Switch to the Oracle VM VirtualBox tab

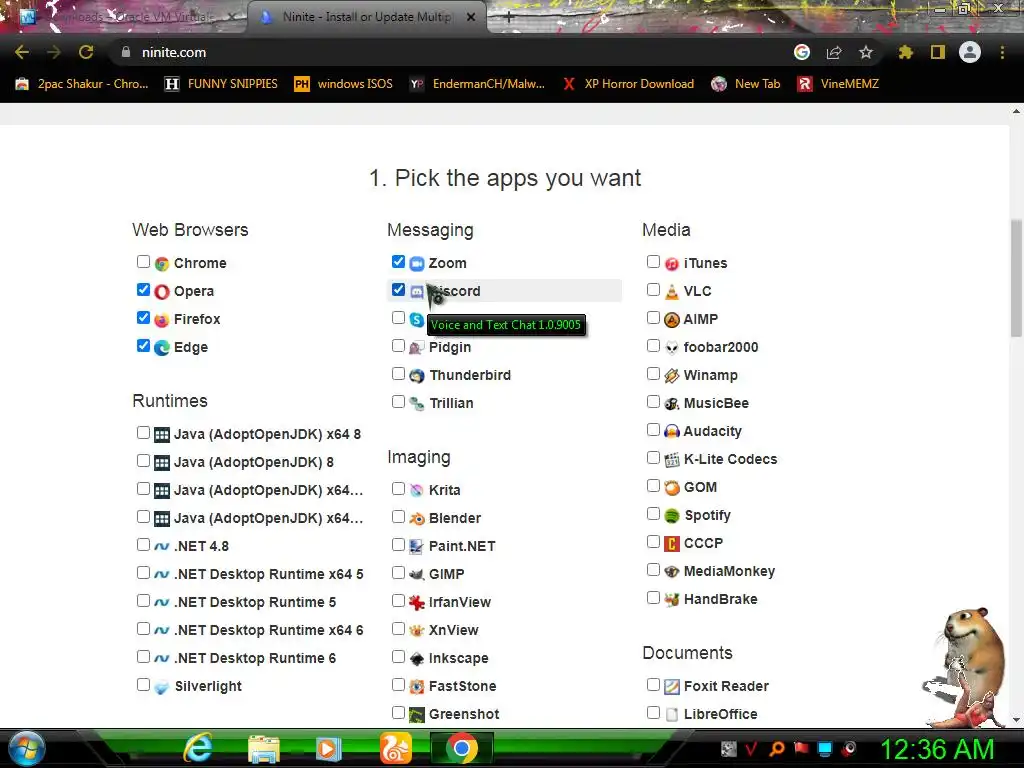131,17
